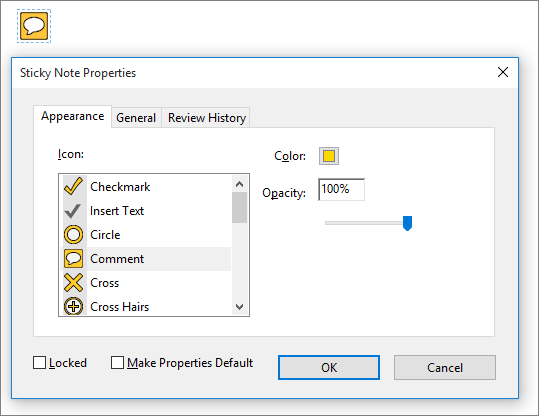The height and width of the screenshot is (416, 539).
Task: Click the icon list's up arrow
Action: pyautogui.click(x=240, y=184)
